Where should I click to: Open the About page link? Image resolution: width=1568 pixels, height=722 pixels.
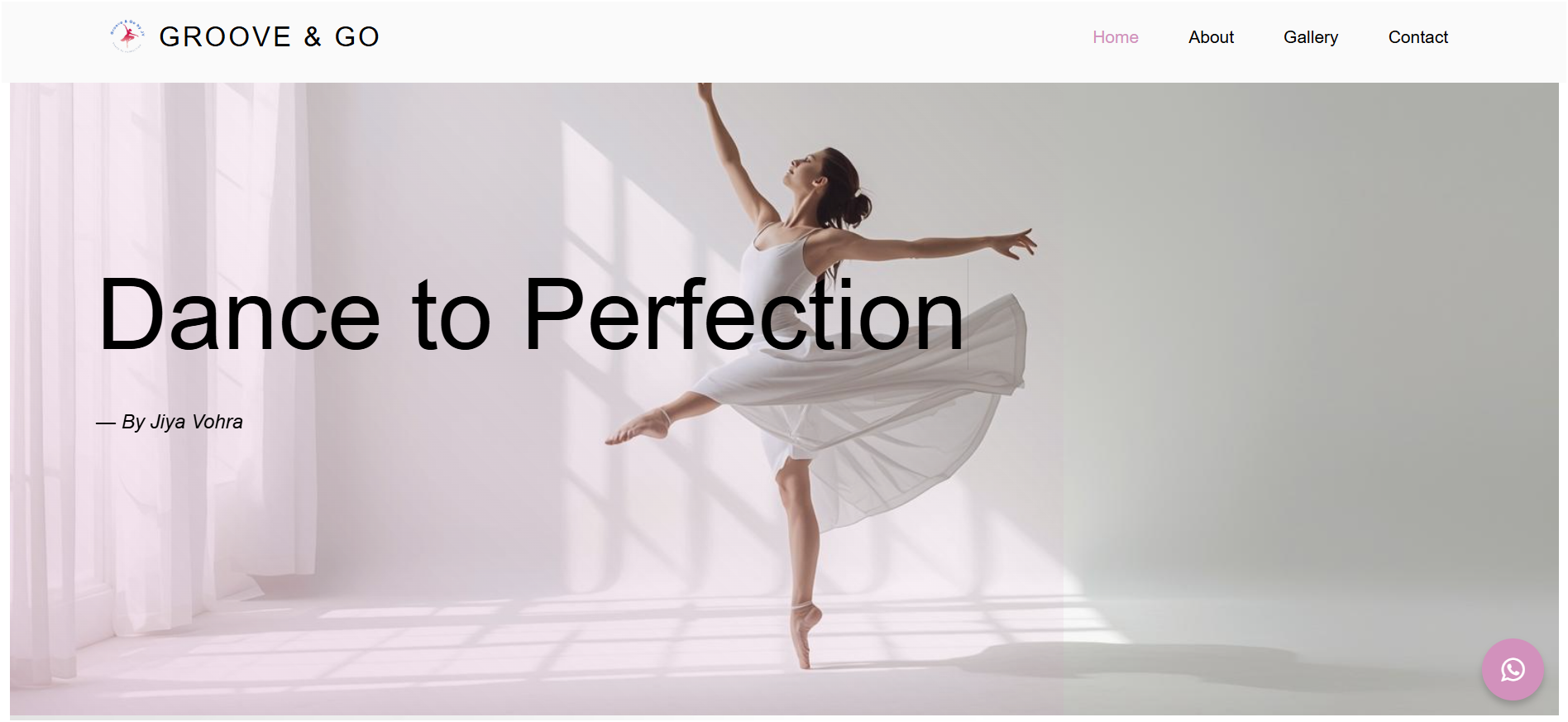[1211, 37]
